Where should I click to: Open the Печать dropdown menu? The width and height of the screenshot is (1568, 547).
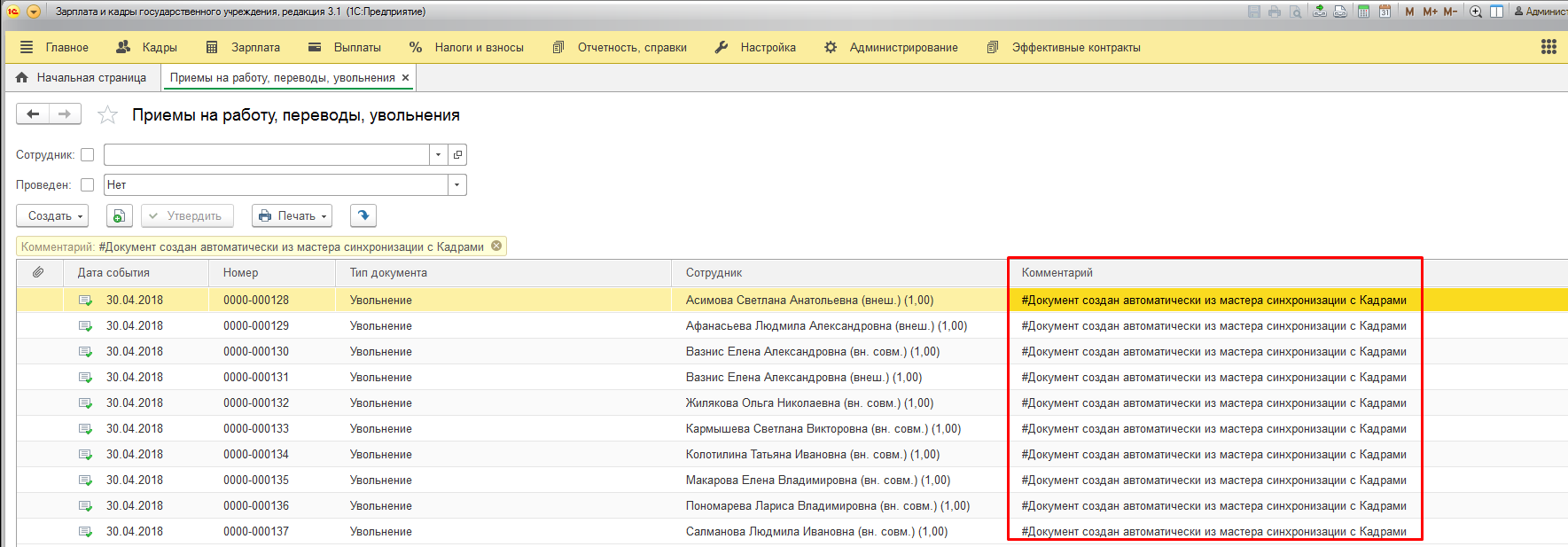coord(292,215)
